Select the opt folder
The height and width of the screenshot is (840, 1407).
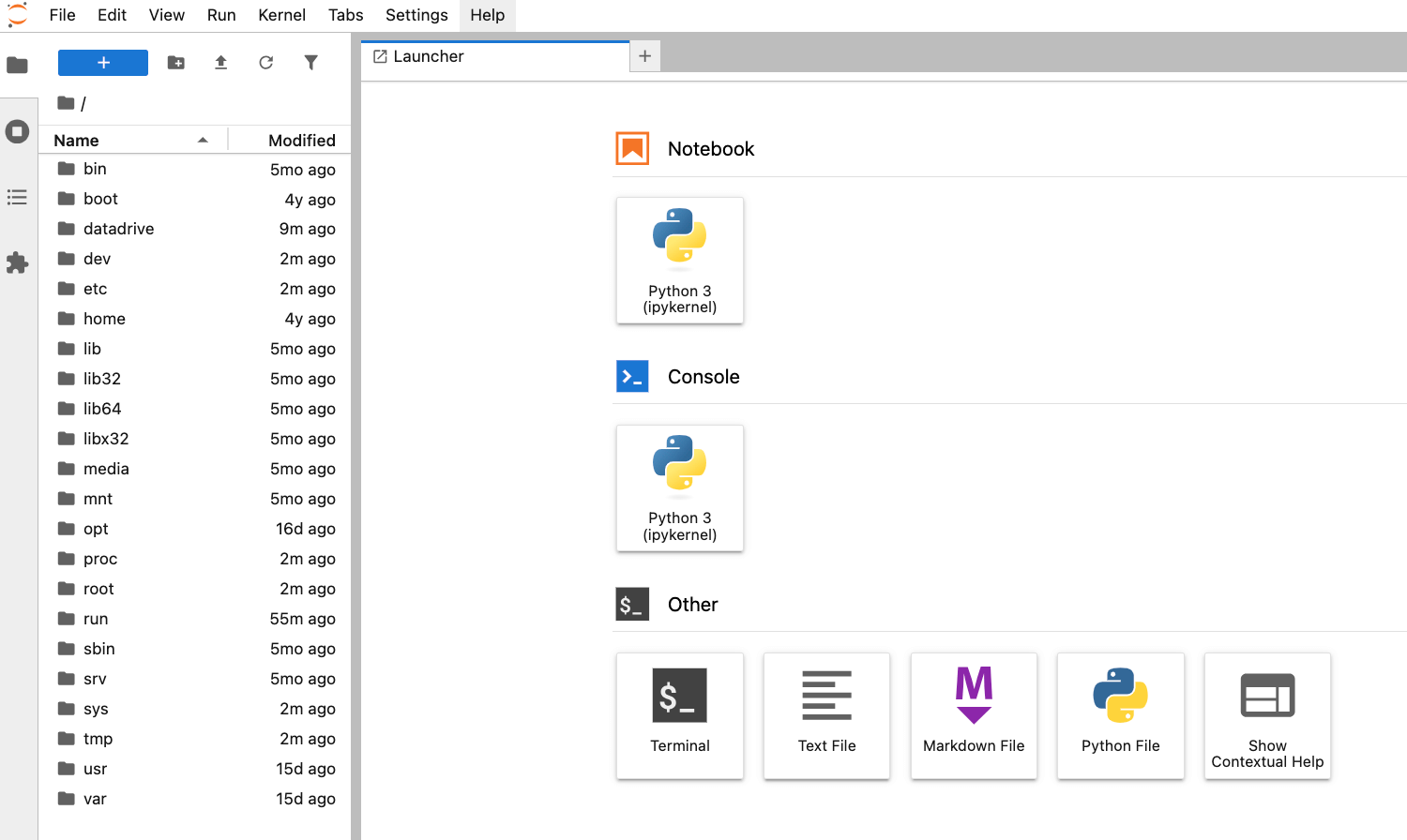tap(195, 529)
